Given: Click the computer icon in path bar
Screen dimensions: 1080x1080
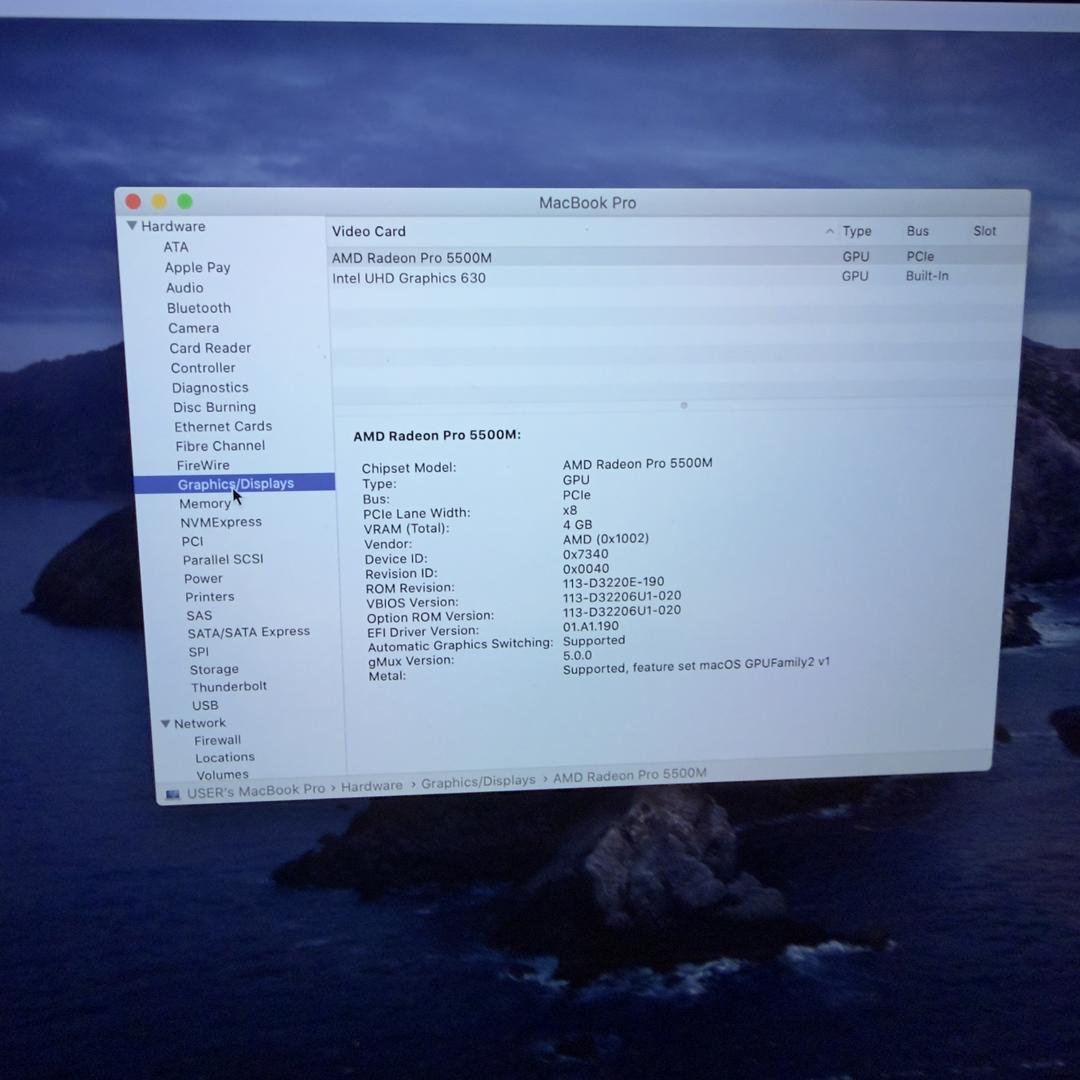Looking at the screenshot, I should tap(173, 794).
